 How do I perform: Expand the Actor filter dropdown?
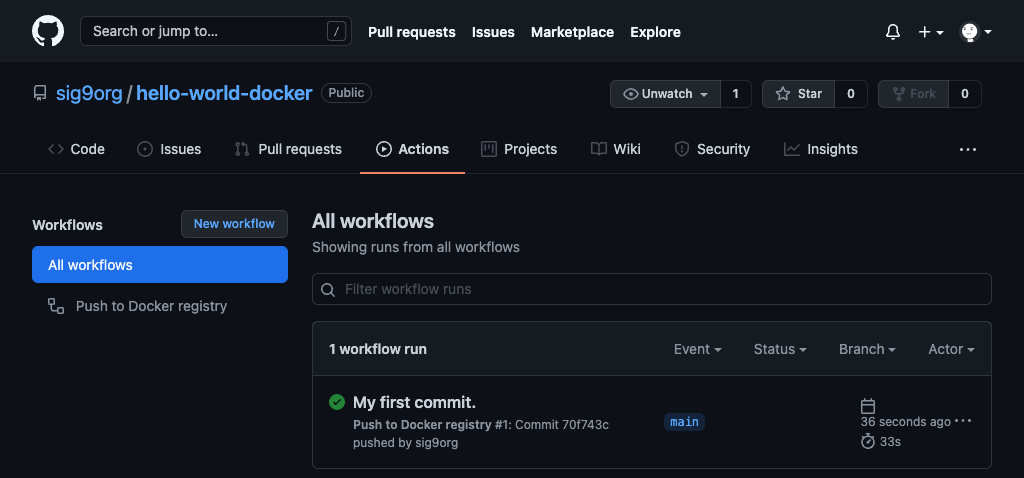click(x=952, y=349)
